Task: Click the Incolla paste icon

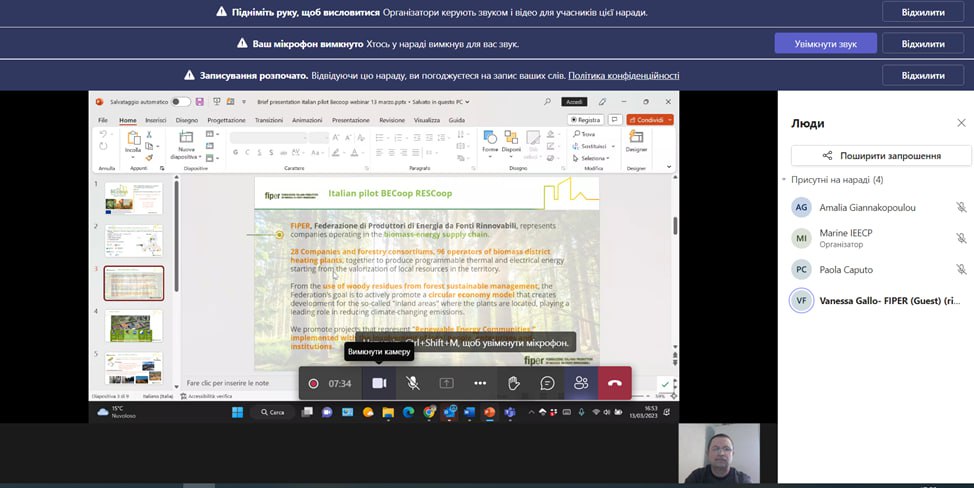Action: 133,137
